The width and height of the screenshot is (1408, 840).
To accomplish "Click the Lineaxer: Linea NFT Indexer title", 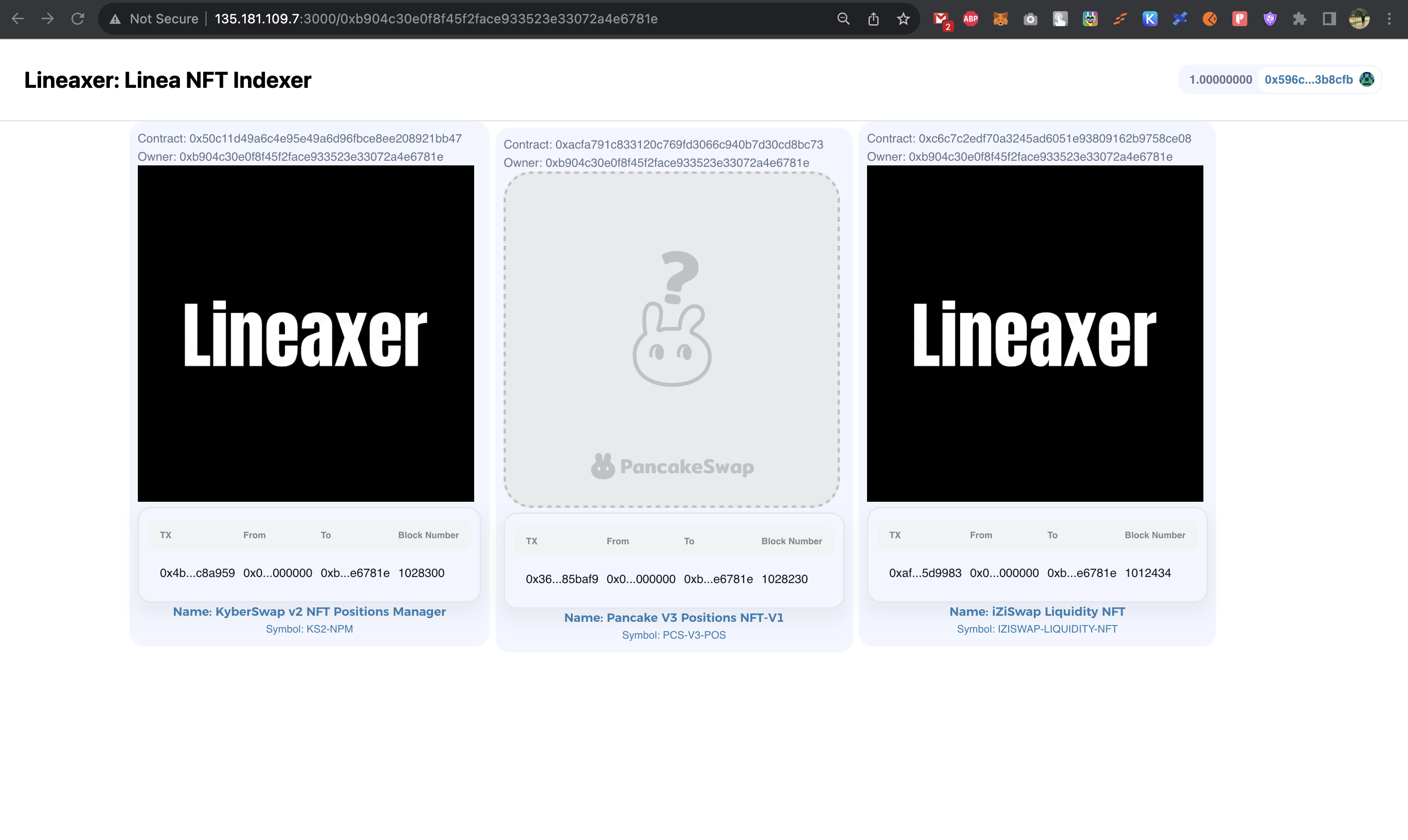I will (x=168, y=80).
